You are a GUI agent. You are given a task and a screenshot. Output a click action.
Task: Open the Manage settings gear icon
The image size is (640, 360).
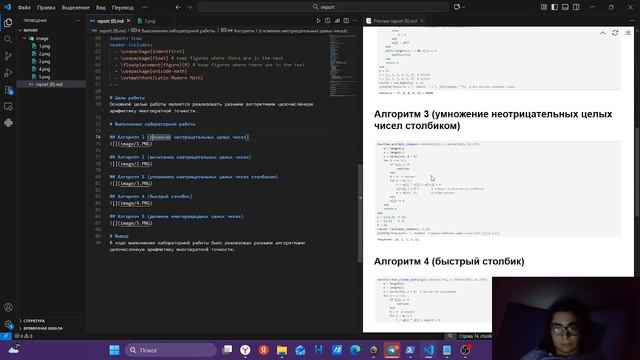click(8, 324)
